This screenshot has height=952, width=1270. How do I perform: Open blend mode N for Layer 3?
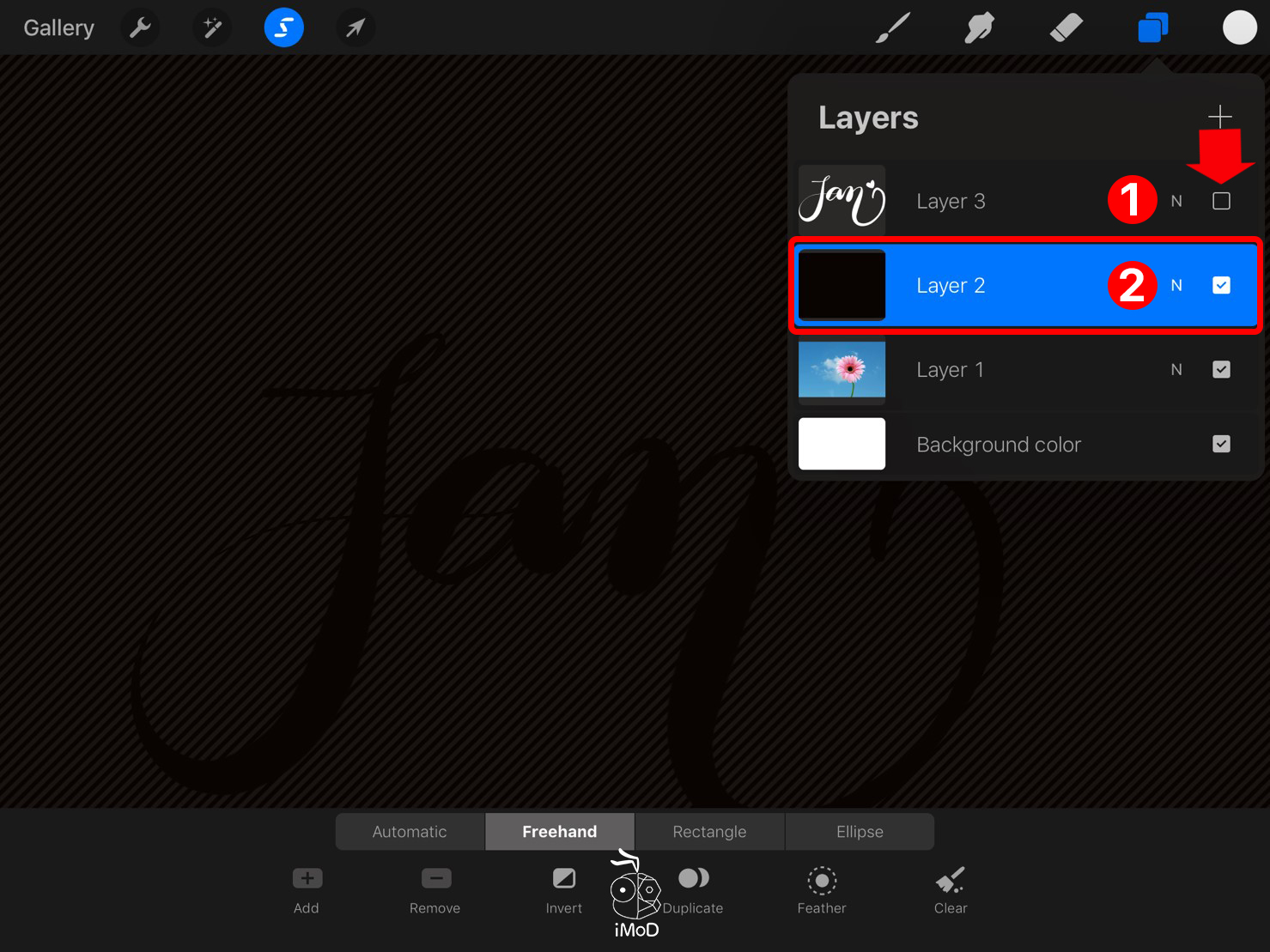(x=1176, y=201)
